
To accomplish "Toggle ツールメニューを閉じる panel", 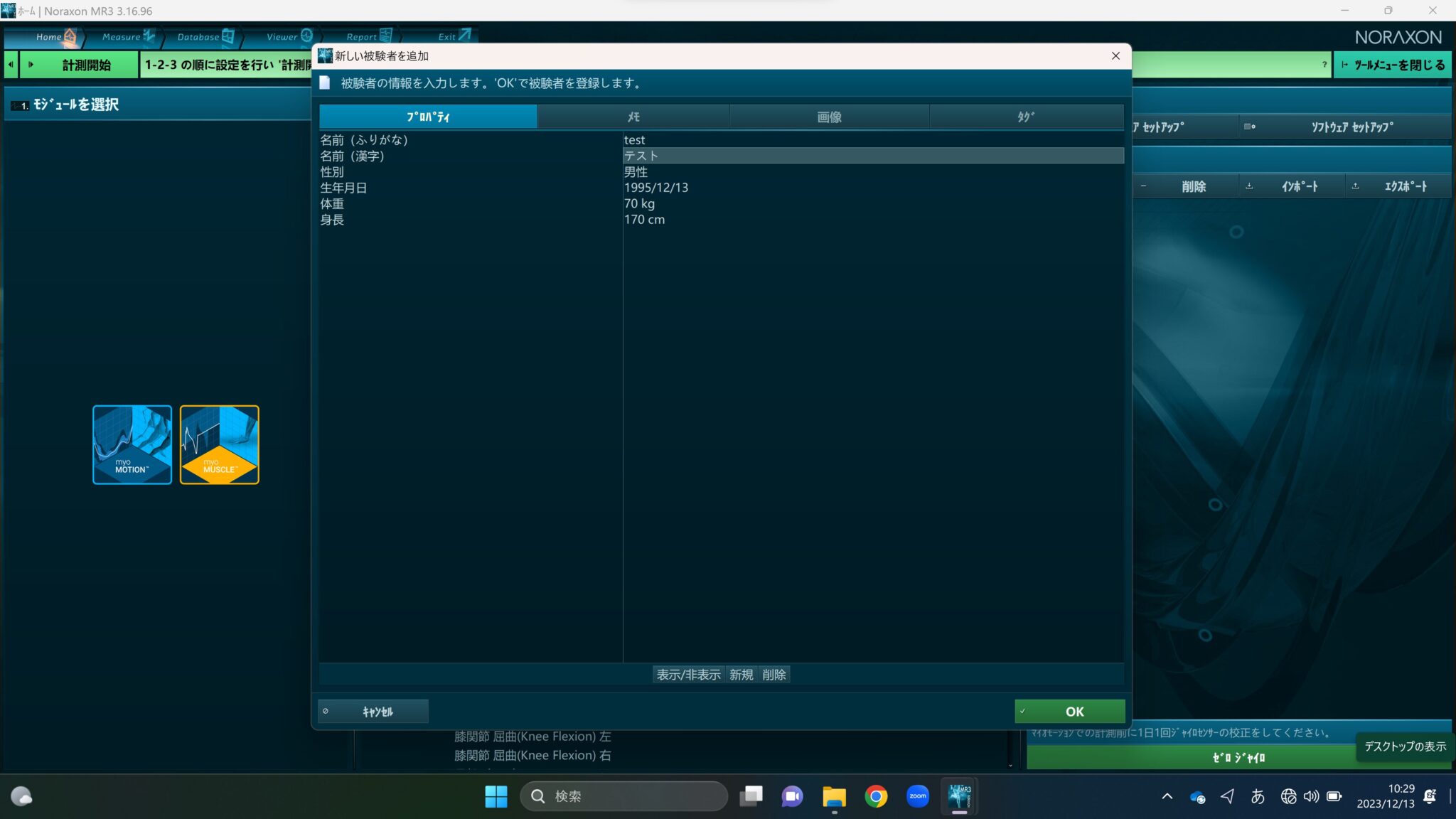I will [x=1391, y=65].
